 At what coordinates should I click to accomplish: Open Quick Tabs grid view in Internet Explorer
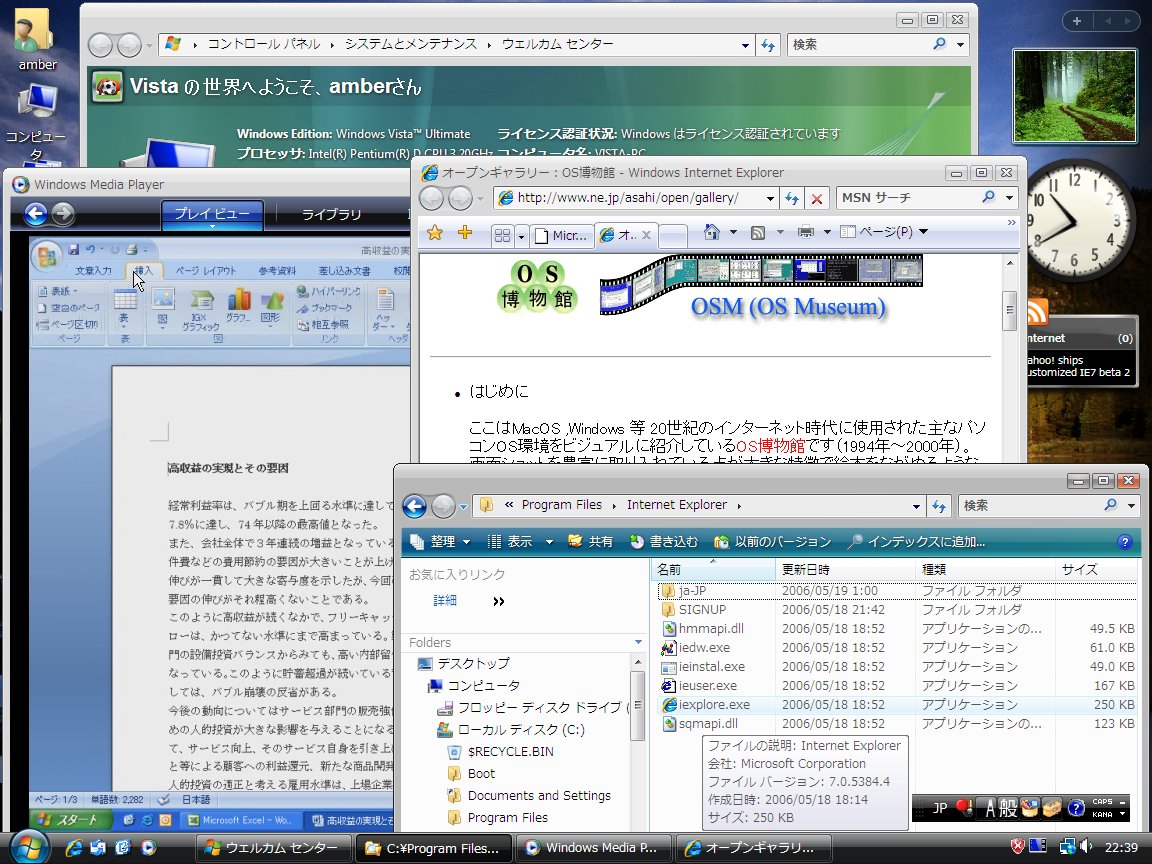pos(503,235)
